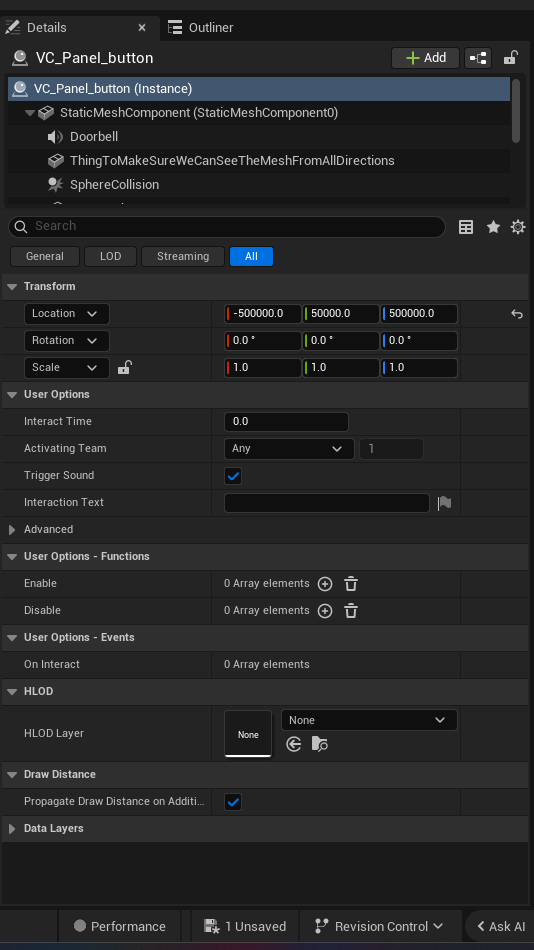Open the Blueprint/Add Script icon next to Add
534x950 pixels.
pos(478,58)
